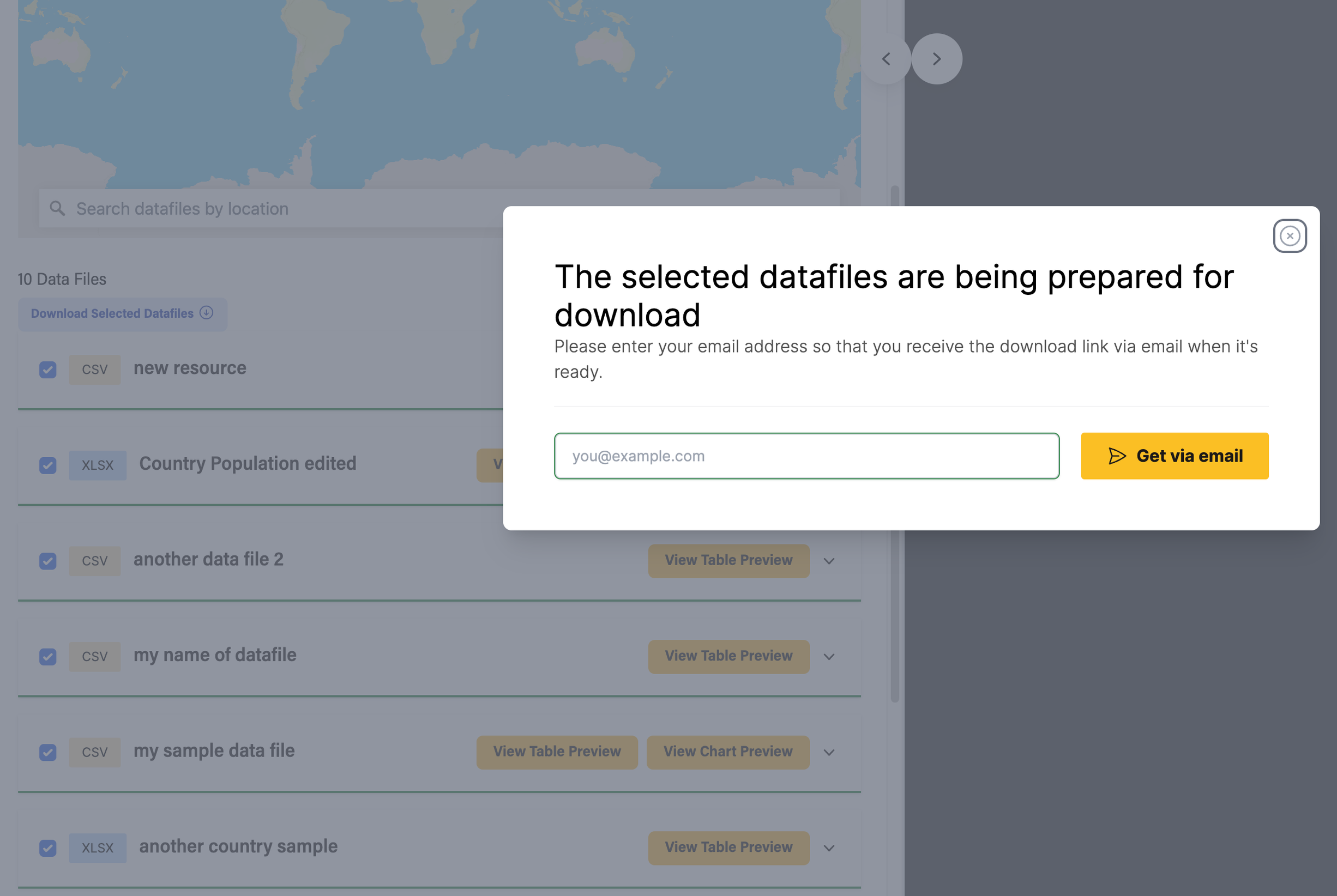Click XLSX badge for another country sample
Image resolution: width=1337 pixels, height=896 pixels.
pyautogui.click(x=98, y=848)
